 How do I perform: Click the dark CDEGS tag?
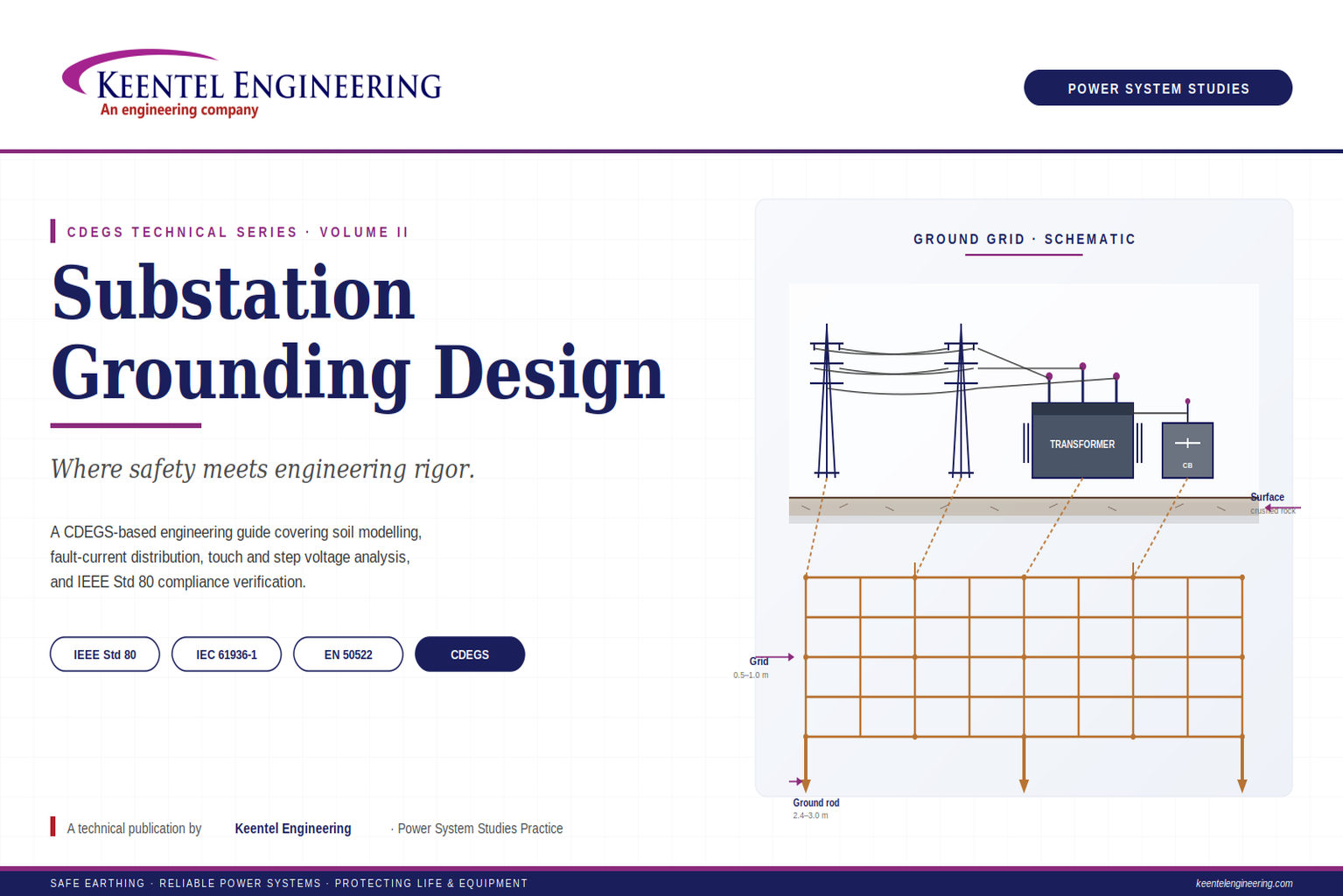click(x=470, y=654)
